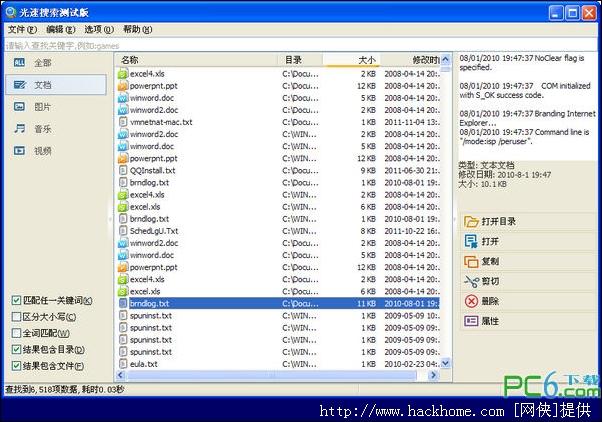Click the 2011-11-04 modified date cell

pos(412,122)
